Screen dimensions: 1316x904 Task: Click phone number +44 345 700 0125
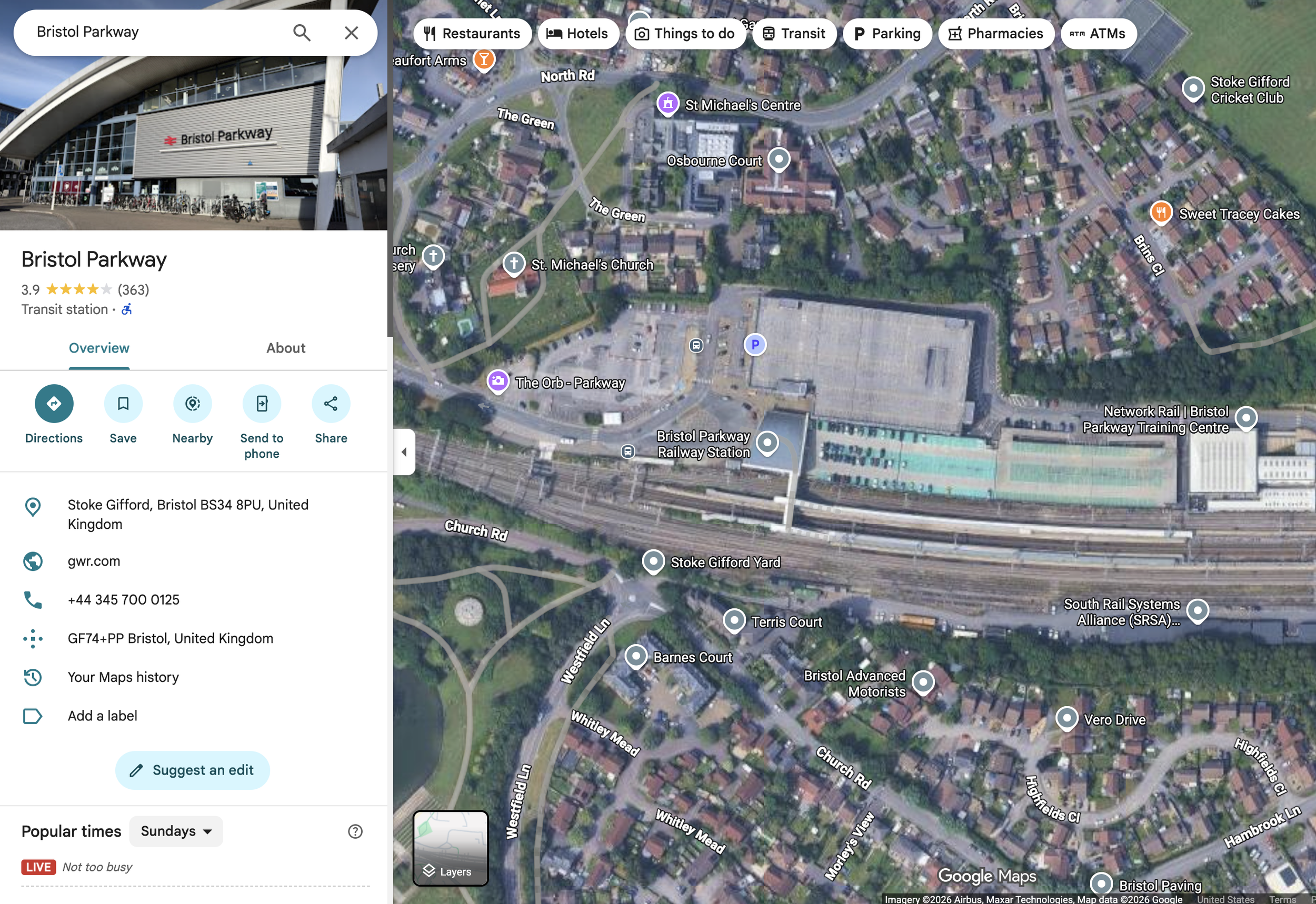124,599
